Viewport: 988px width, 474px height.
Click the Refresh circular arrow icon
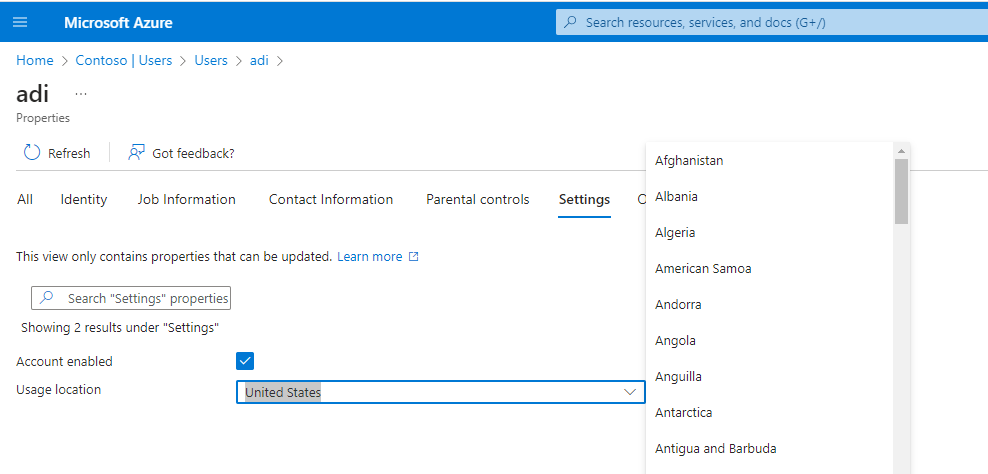coord(32,153)
